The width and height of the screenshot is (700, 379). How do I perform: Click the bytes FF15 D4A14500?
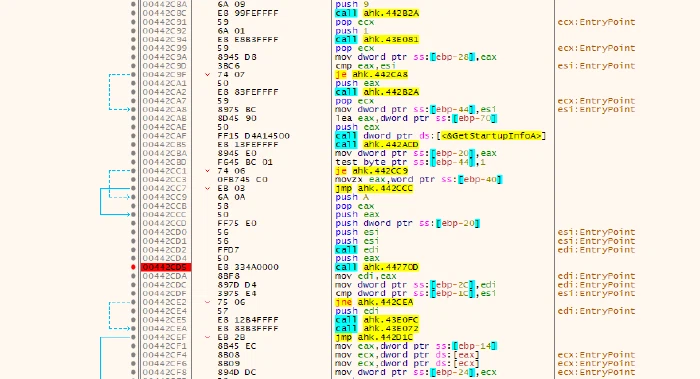click(x=254, y=136)
